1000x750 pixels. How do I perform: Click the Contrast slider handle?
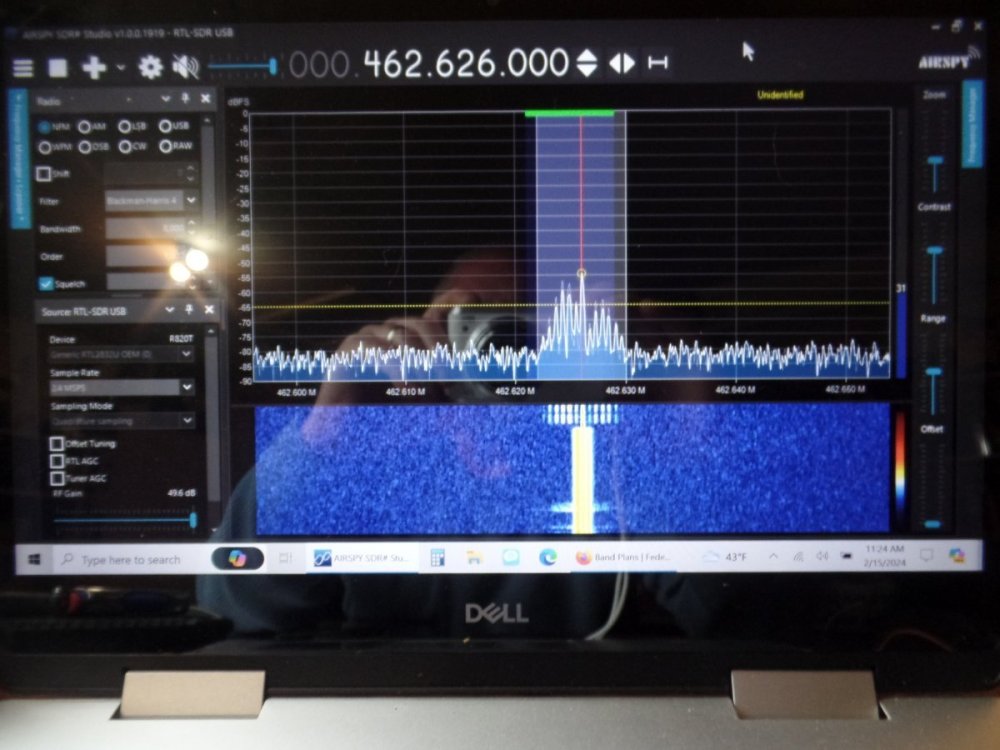tap(935, 160)
